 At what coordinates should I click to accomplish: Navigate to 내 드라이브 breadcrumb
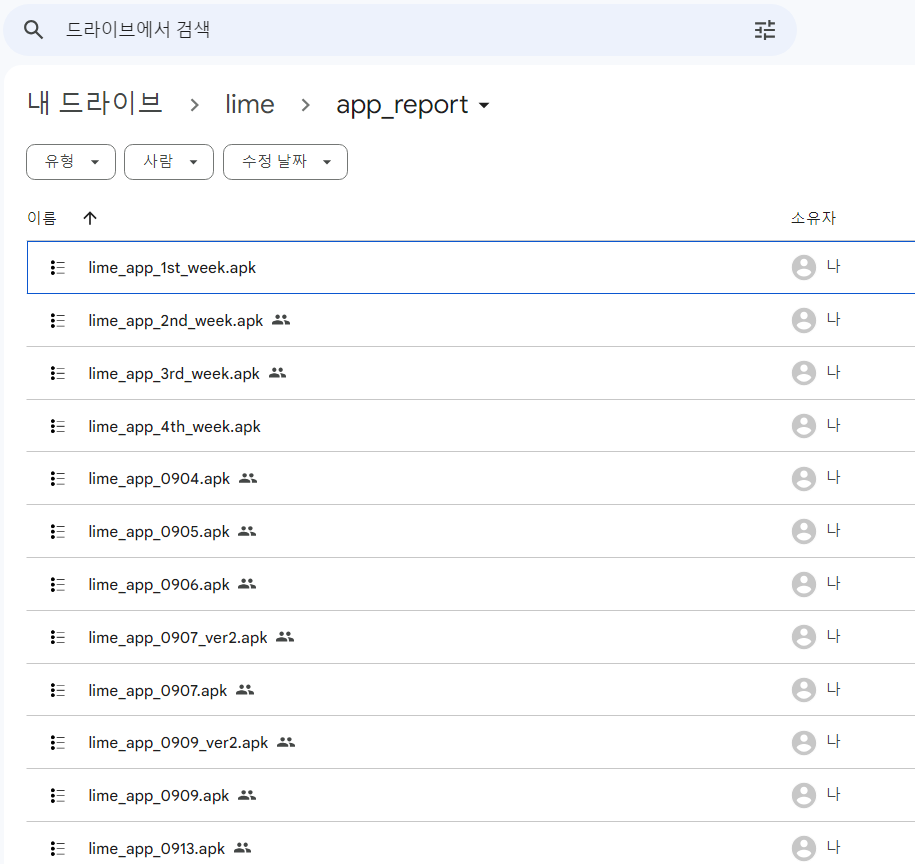pos(95,103)
